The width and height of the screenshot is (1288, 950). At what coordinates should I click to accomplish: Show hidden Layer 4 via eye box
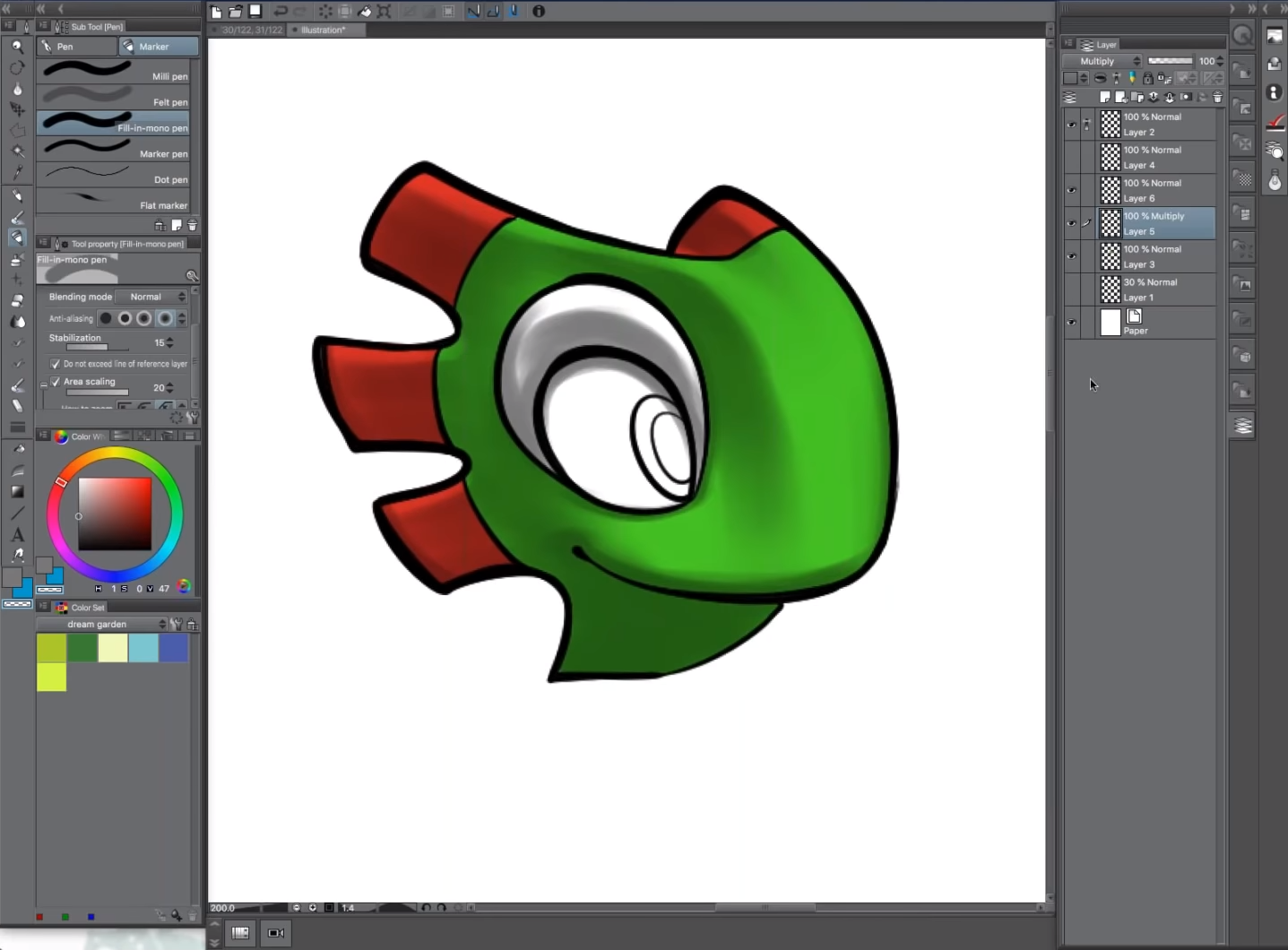[x=1072, y=158]
